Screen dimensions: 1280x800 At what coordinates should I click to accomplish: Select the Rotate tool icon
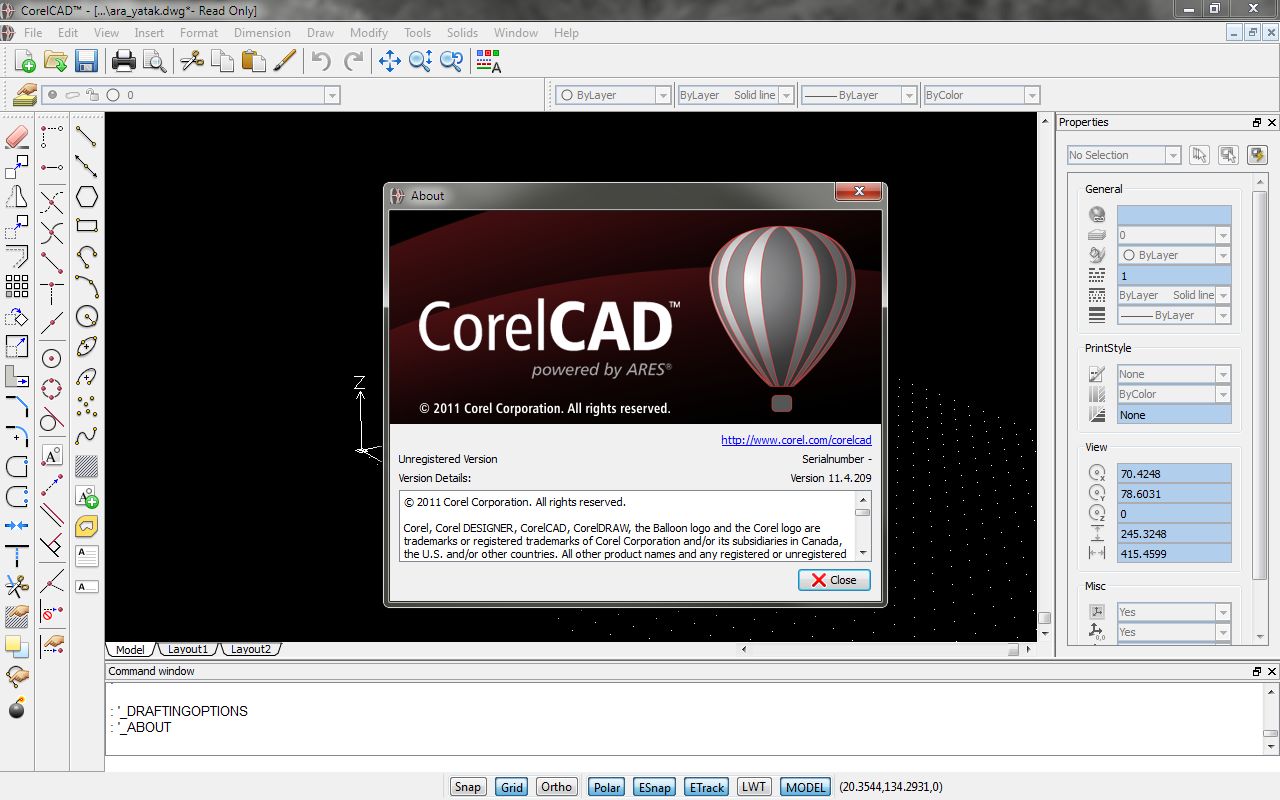click(x=17, y=317)
